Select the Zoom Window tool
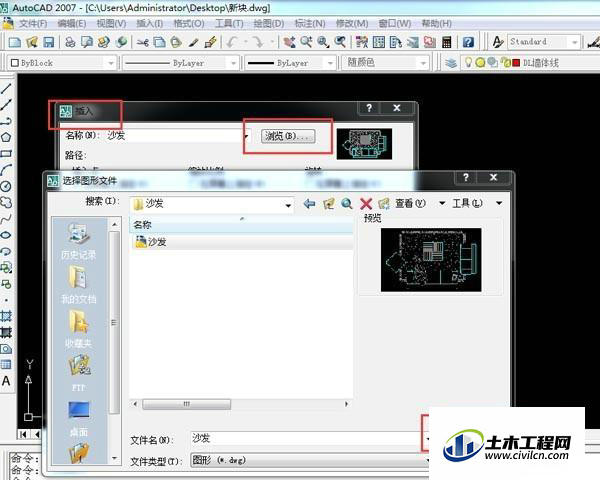The image size is (600, 480). (323, 42)
